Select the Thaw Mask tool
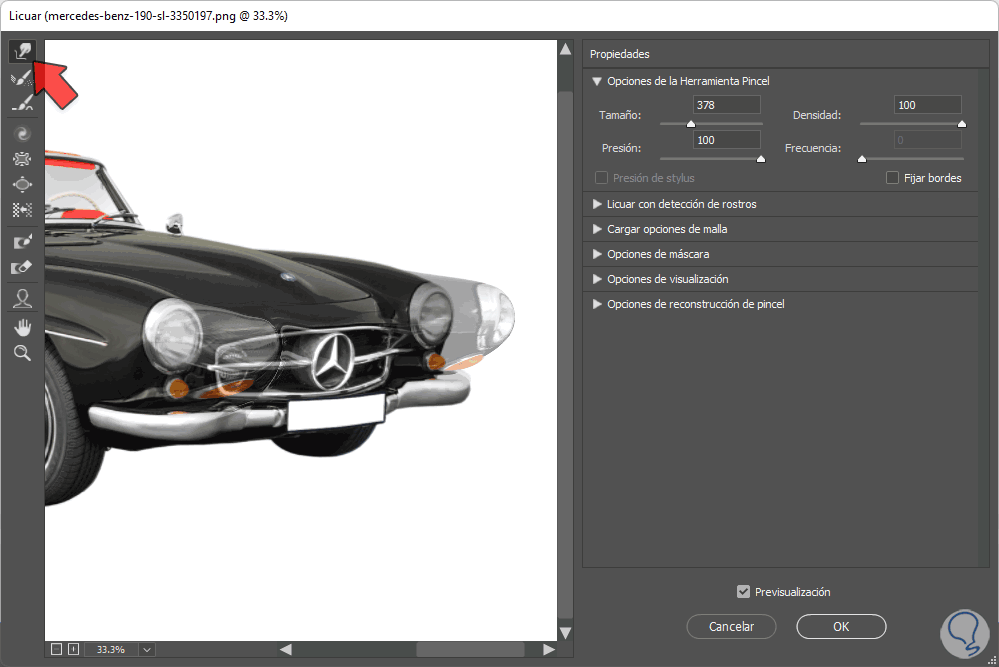The image size is (999, 667). click(22, 268)
